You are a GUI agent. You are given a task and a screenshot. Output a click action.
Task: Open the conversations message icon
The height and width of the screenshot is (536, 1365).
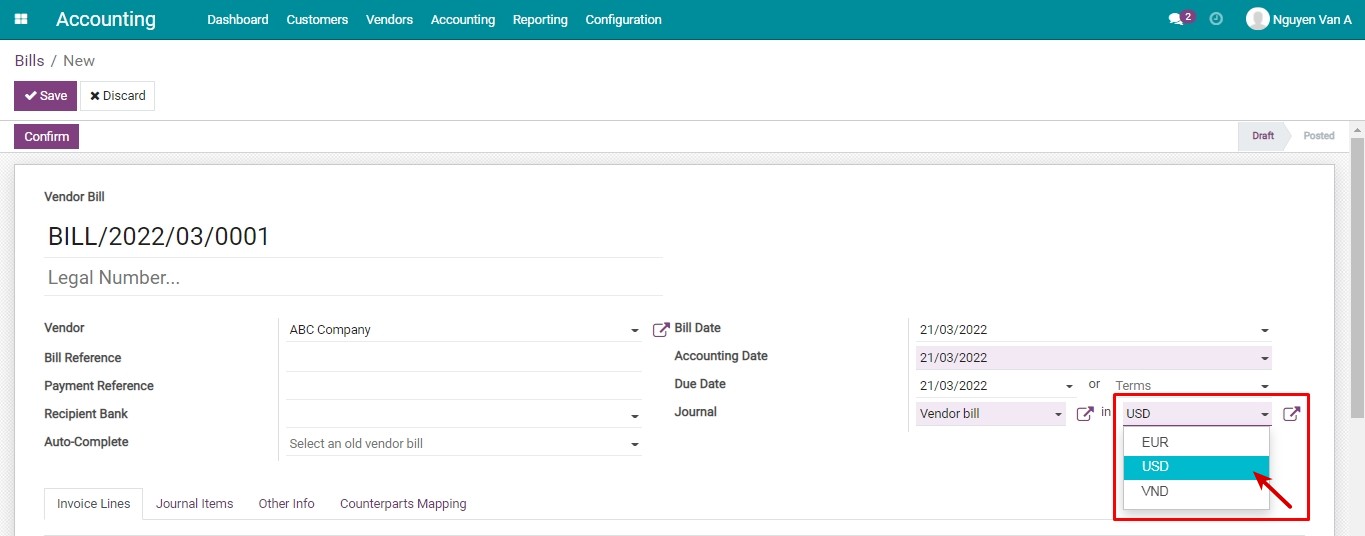(1176, 19)
